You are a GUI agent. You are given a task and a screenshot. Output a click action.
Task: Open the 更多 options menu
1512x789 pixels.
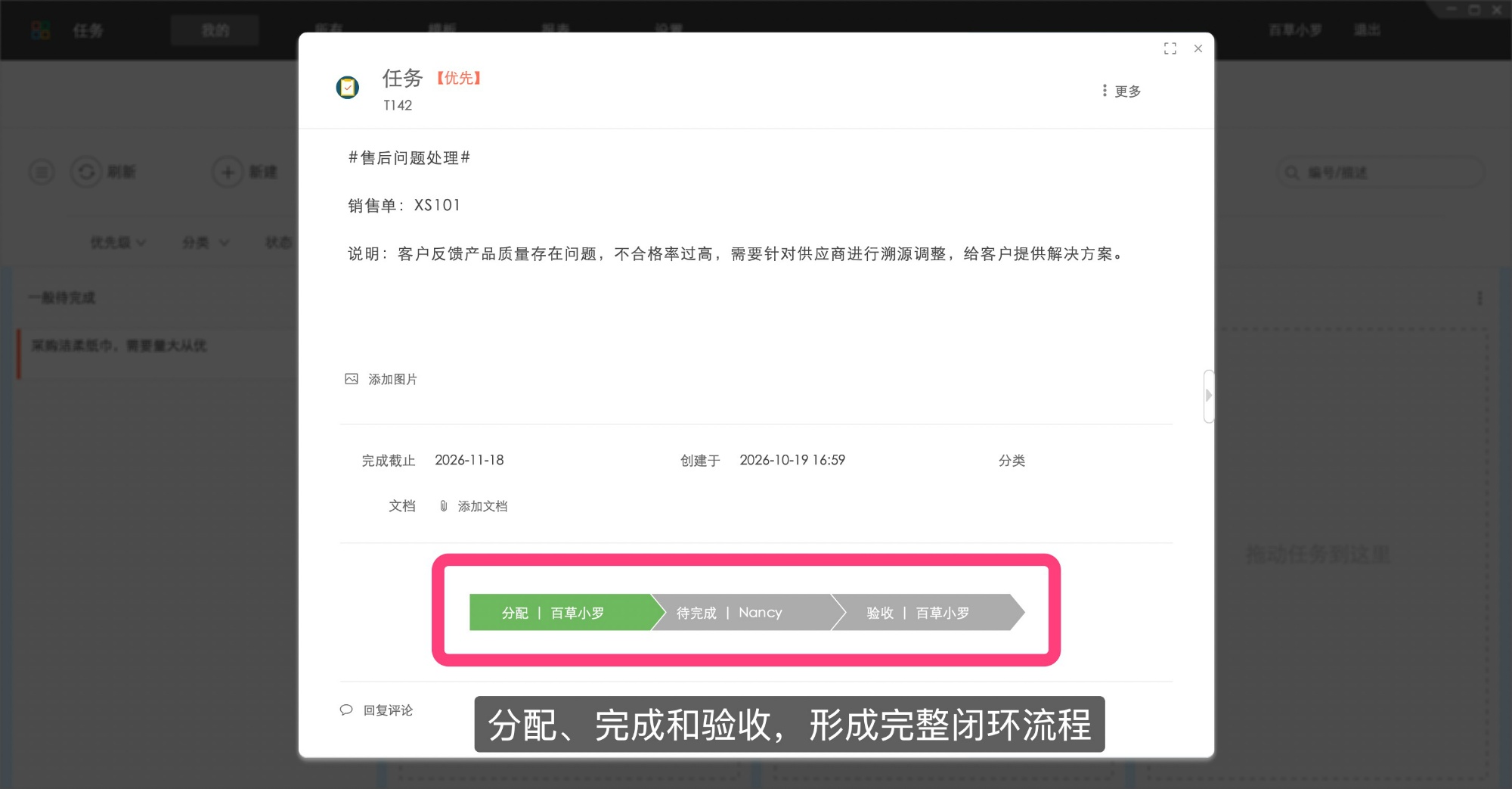coord(1122,92)
